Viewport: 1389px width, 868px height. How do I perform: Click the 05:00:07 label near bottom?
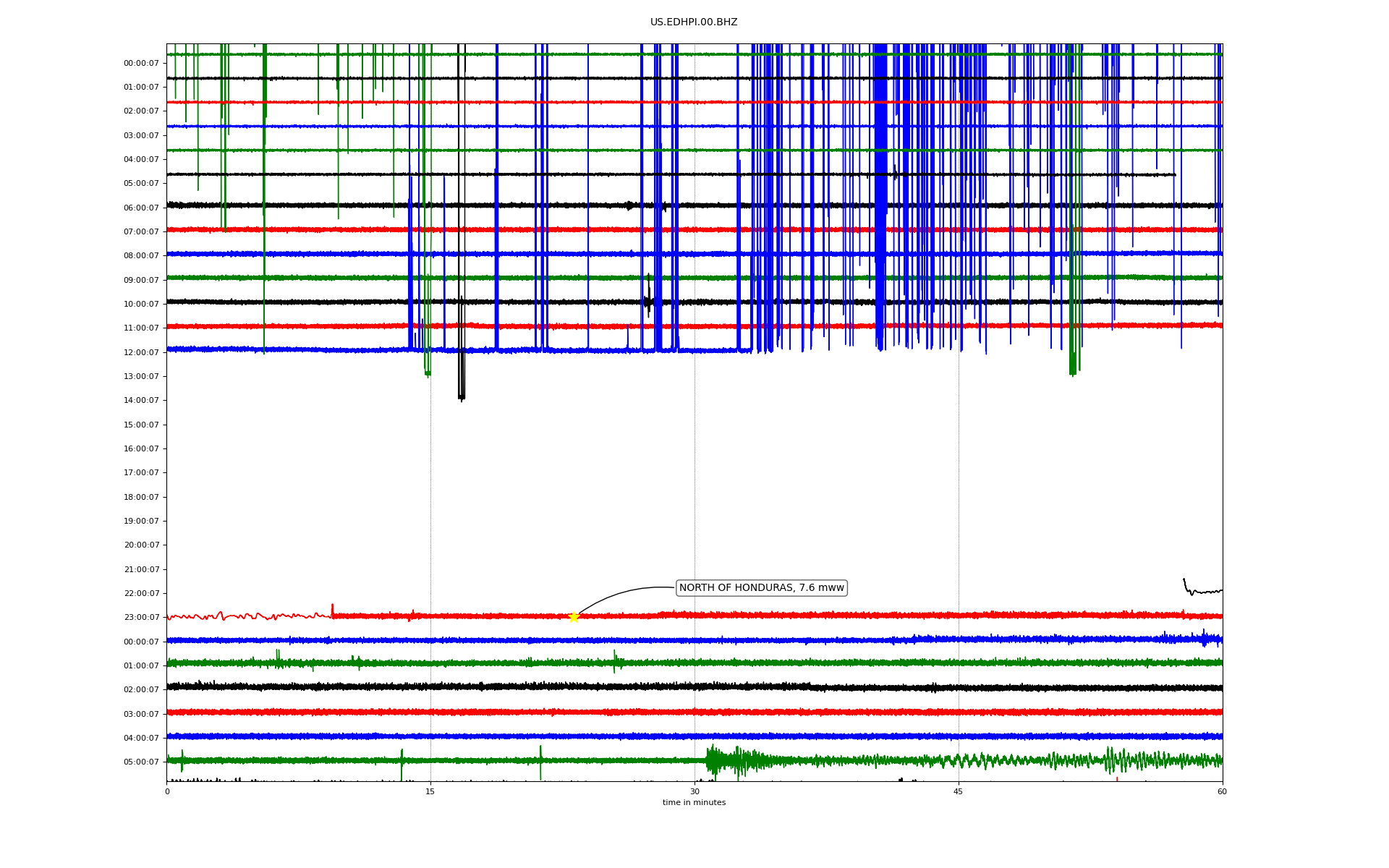coord(141,762)
